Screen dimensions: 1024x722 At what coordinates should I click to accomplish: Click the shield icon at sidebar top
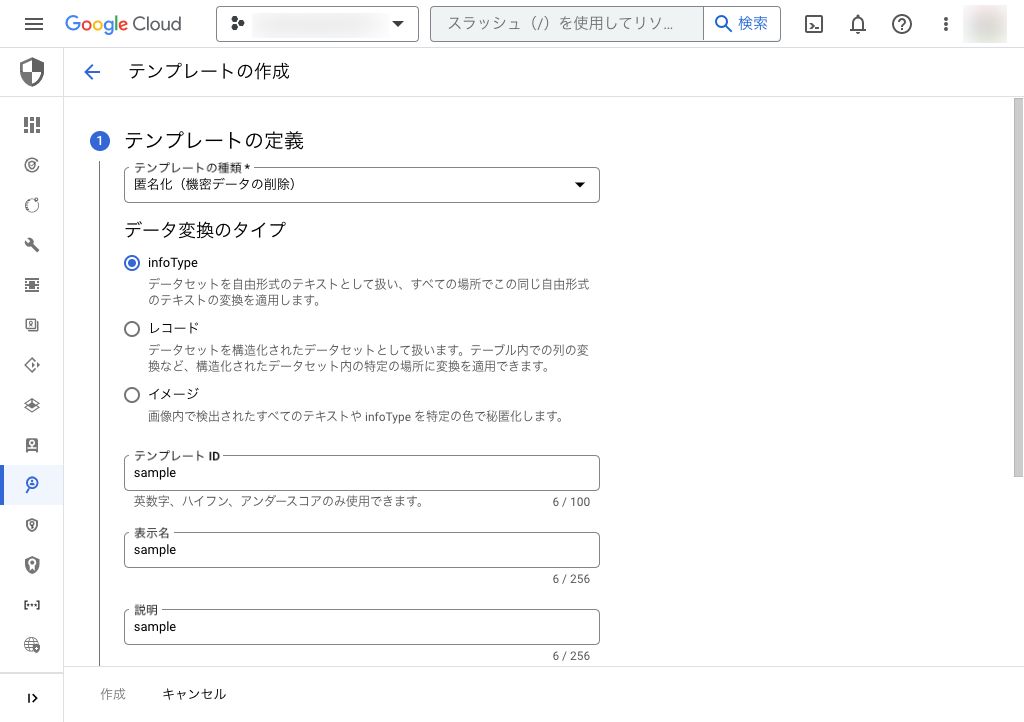click(31, 72)
